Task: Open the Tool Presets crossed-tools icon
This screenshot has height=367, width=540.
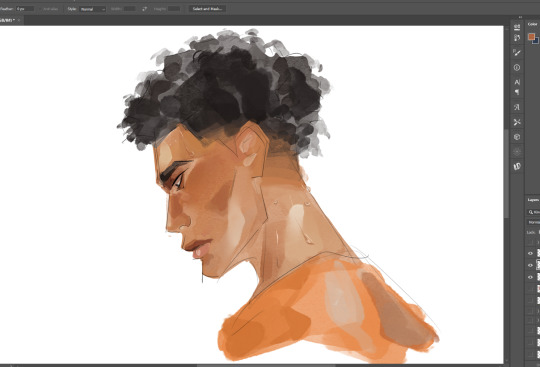Action: click(x=517, y=122)
